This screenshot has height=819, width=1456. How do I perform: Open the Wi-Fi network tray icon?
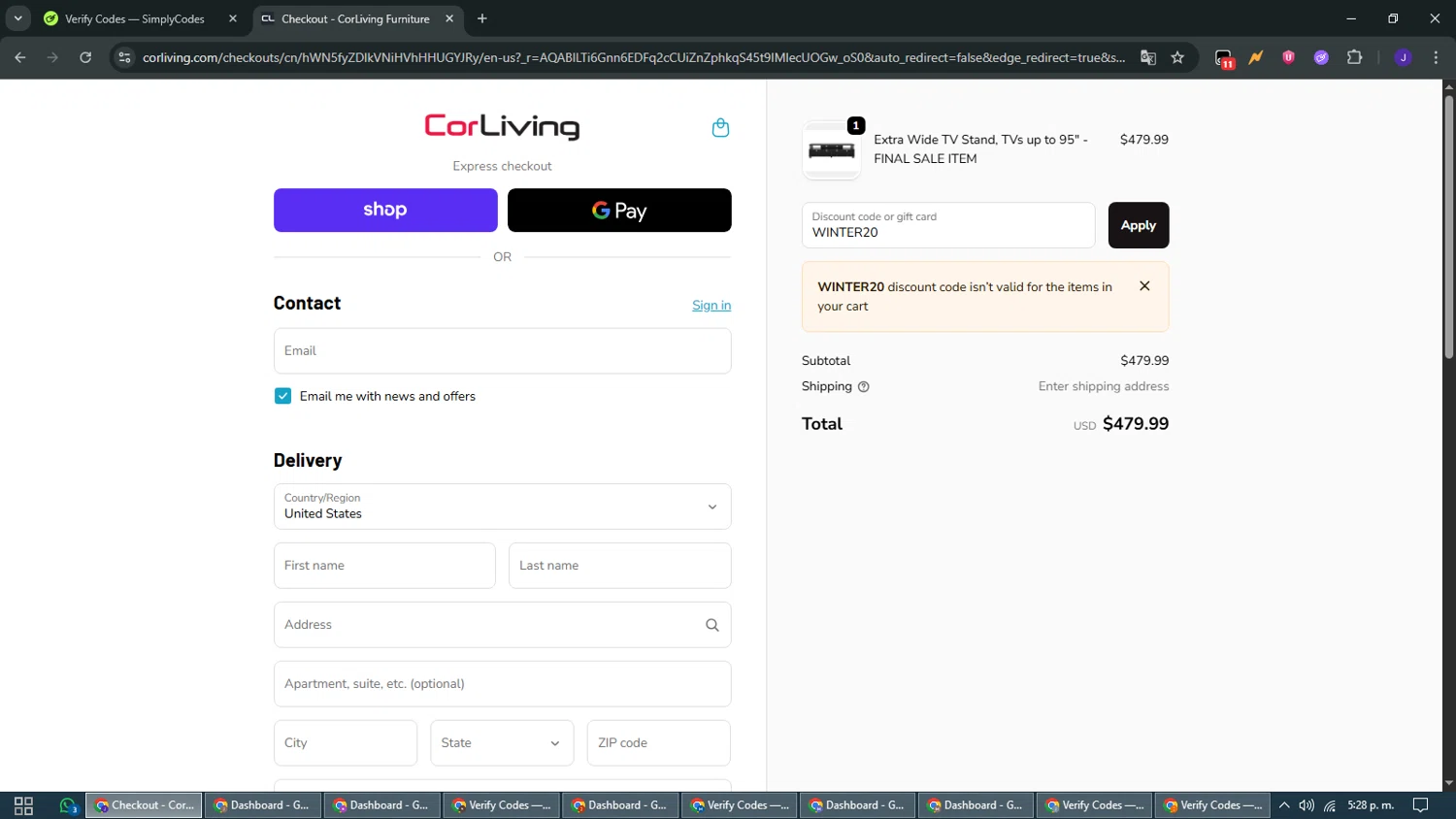point(1330,805)
